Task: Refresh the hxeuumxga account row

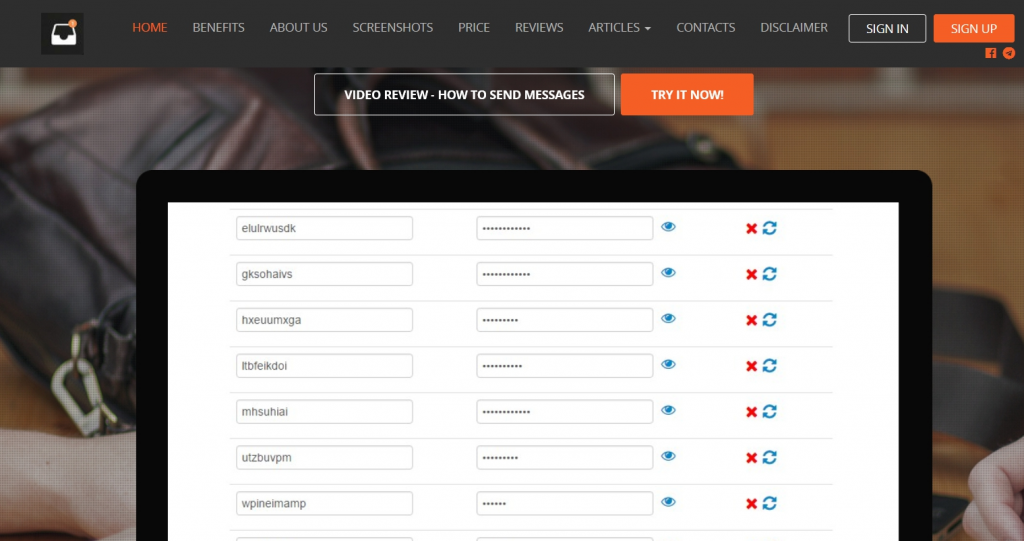Action: pos(769,320)
